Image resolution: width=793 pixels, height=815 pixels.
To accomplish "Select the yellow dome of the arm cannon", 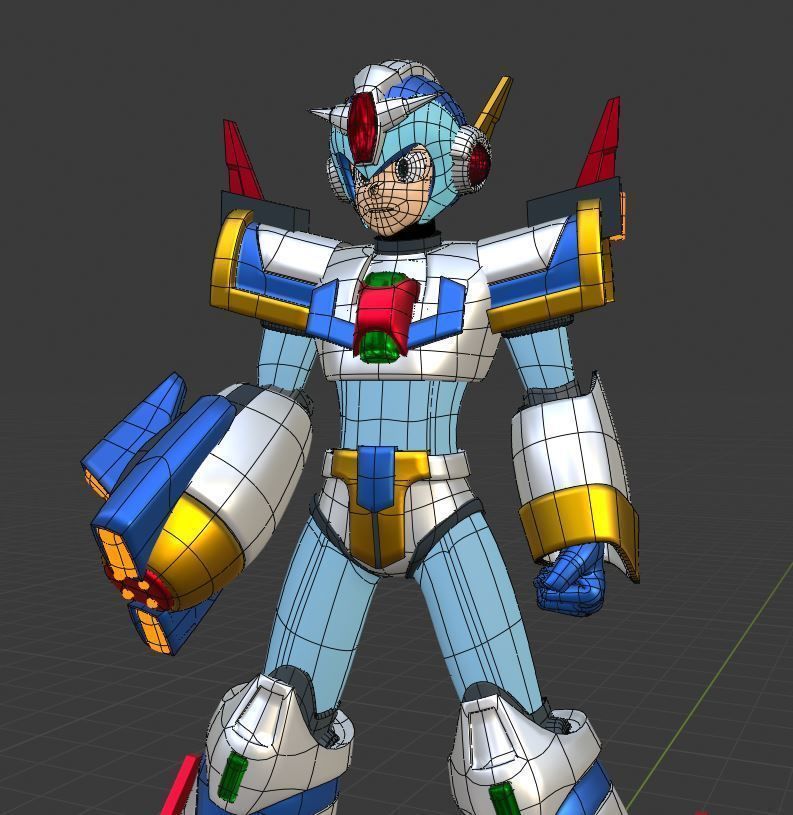I will pyautogui.click(x=196, y=550).
